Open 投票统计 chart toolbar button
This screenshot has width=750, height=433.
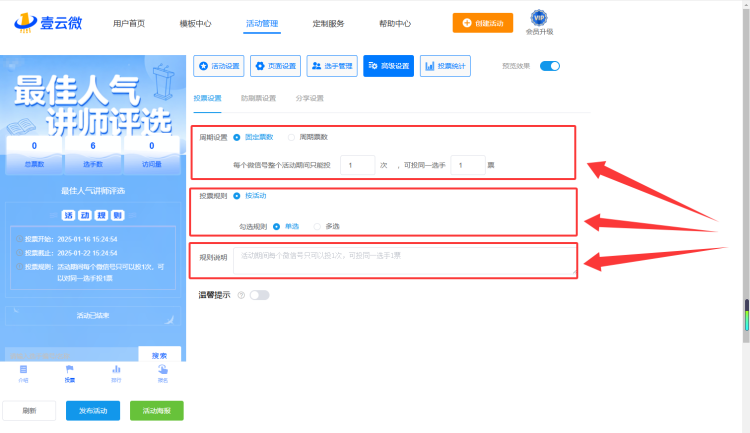[445, 66]
